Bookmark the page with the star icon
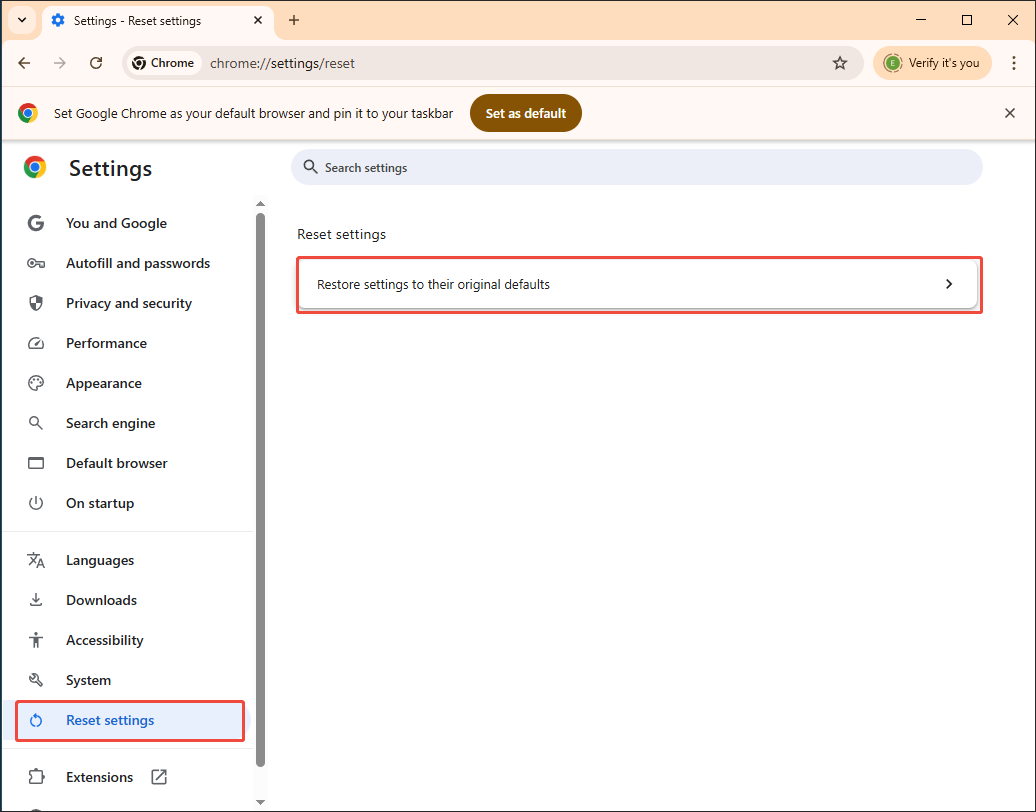 click(840, 62)
